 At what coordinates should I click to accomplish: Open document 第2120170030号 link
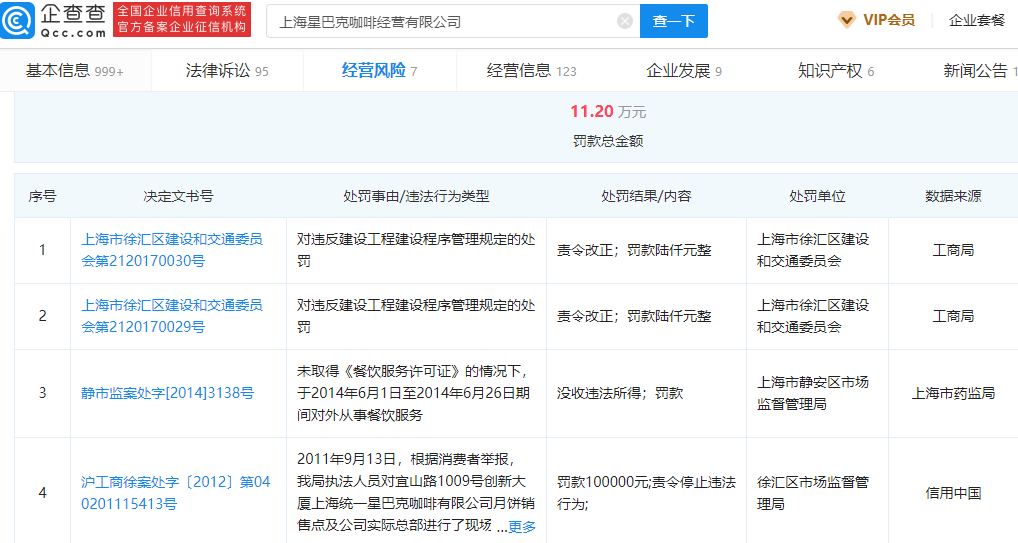click(171, 250)
